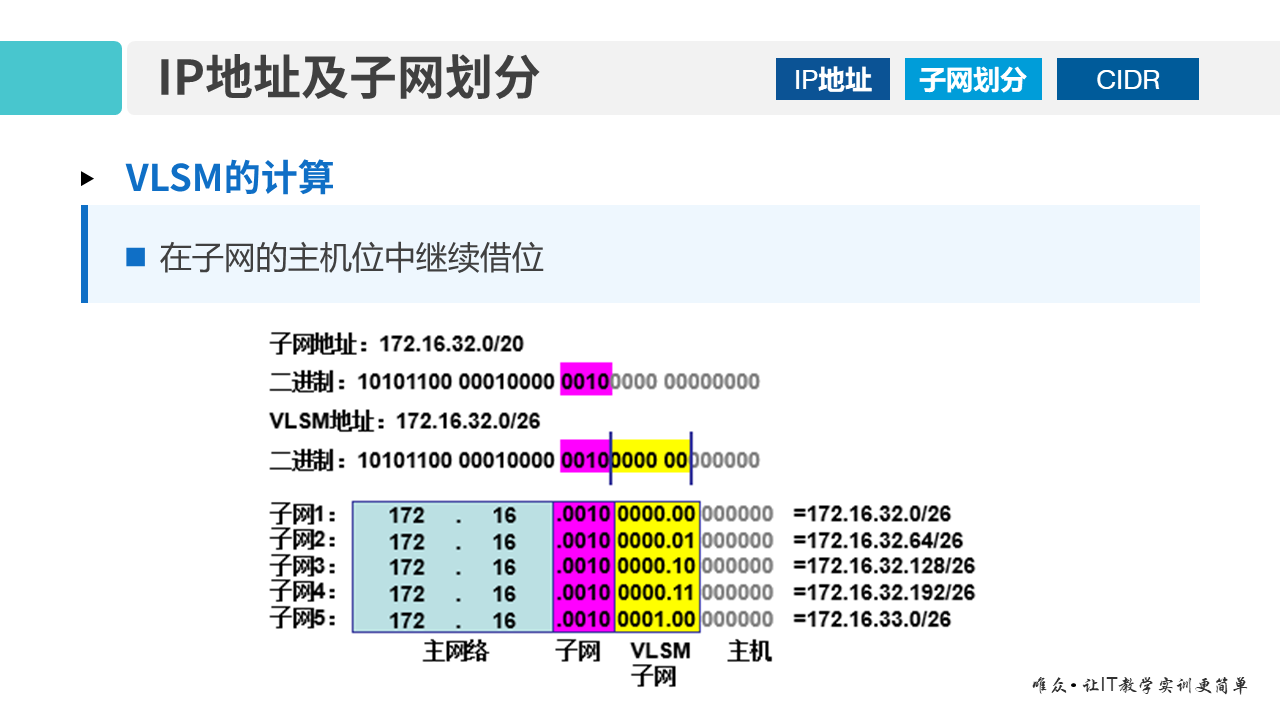
Task: Click the yellow cell 0000.01 in 子网2 row
Action: [656, 540]
